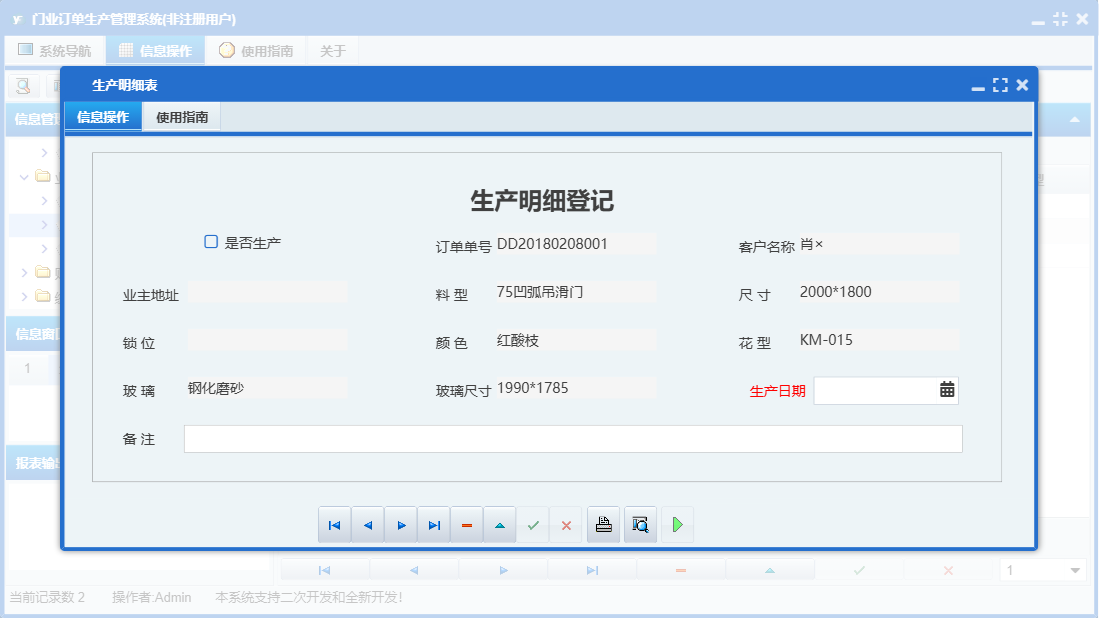Print the production detail form
Screen dimensions: 1099x618
coord(603,524)
